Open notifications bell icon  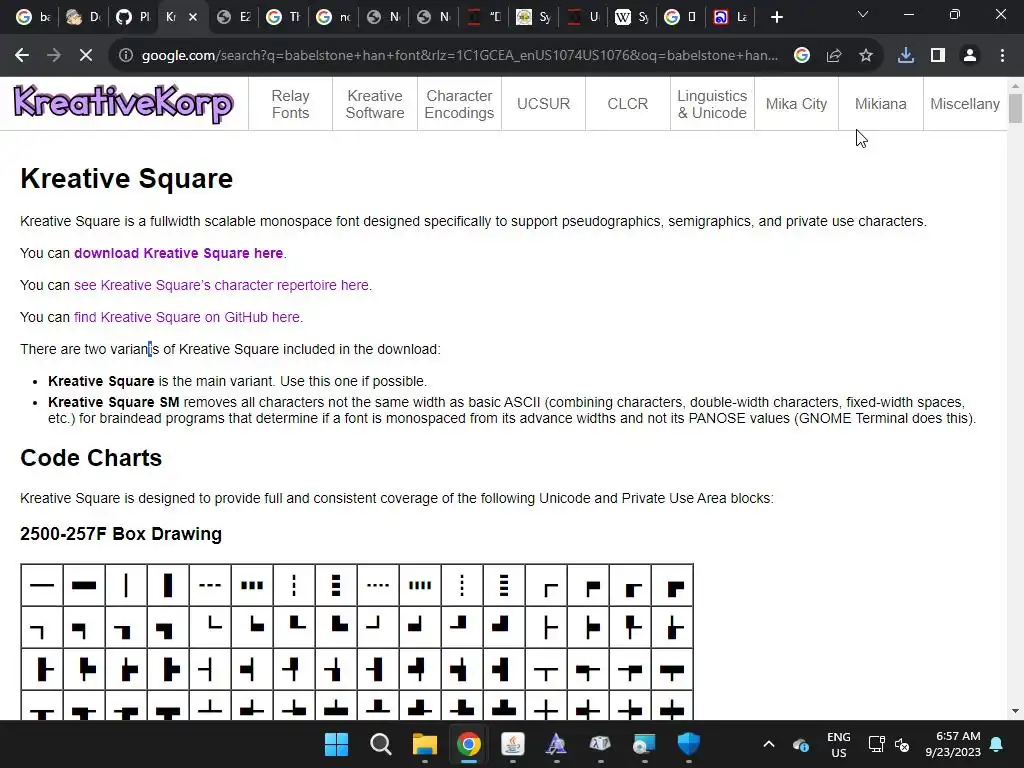coord(997,744)
